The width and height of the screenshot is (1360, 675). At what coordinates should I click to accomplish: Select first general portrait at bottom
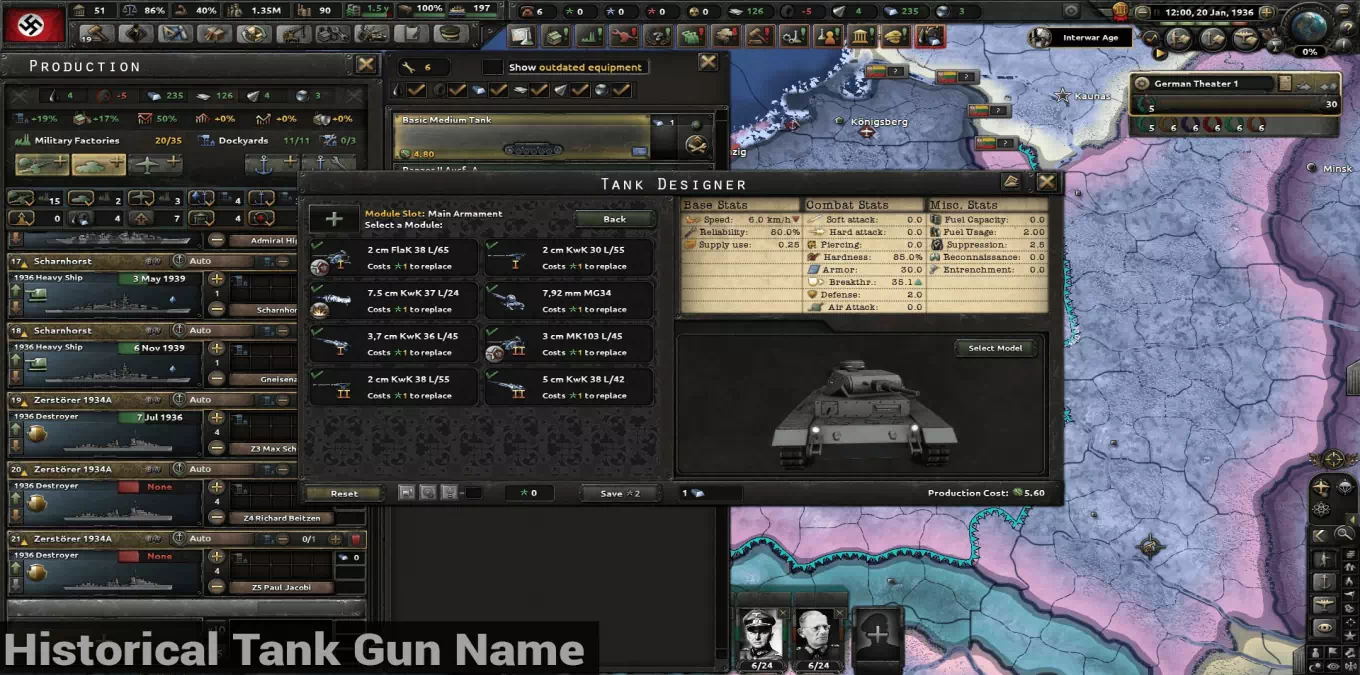click(762, 636)
